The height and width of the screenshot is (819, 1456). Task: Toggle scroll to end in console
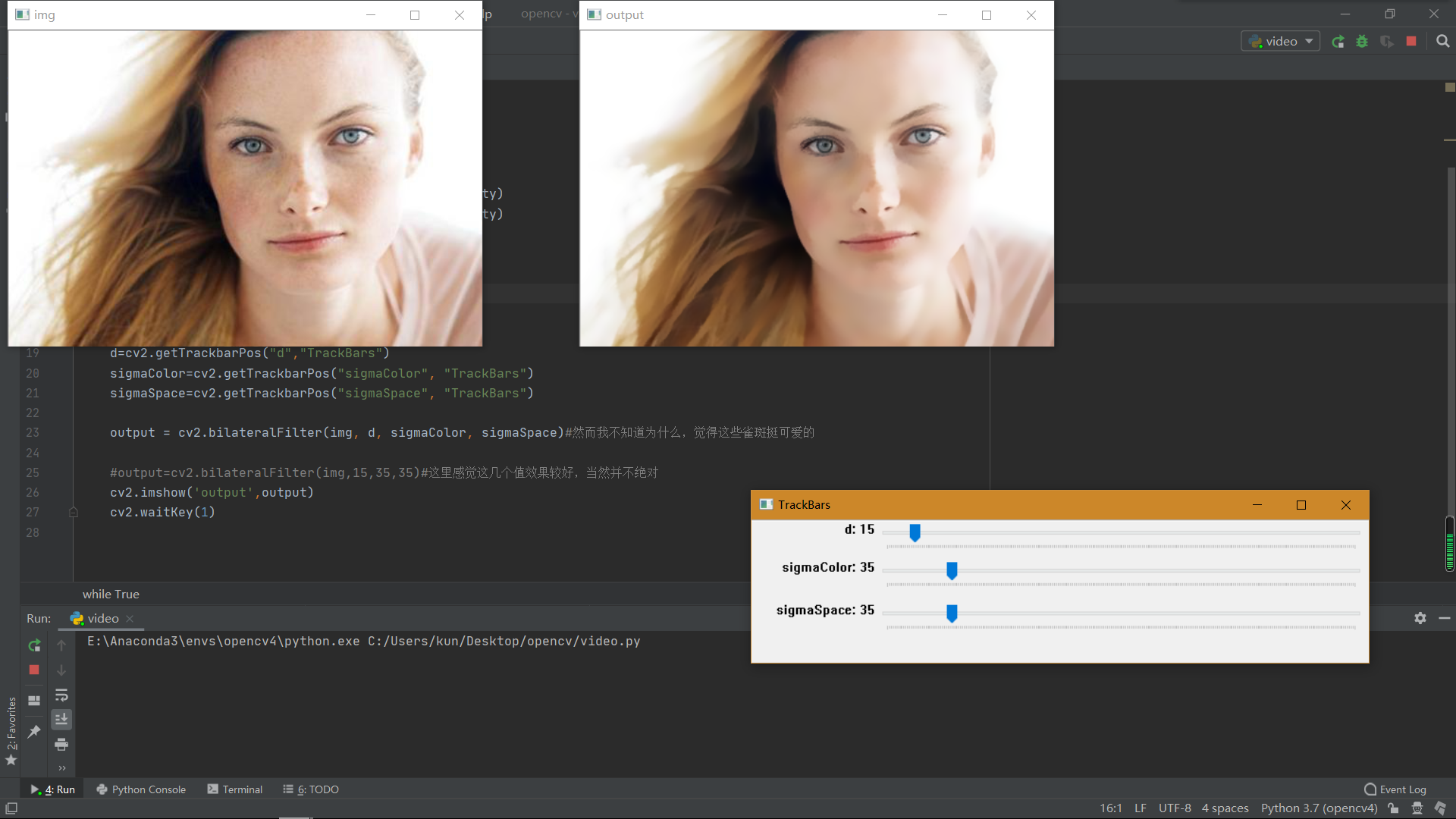click(x=61, y=719)
